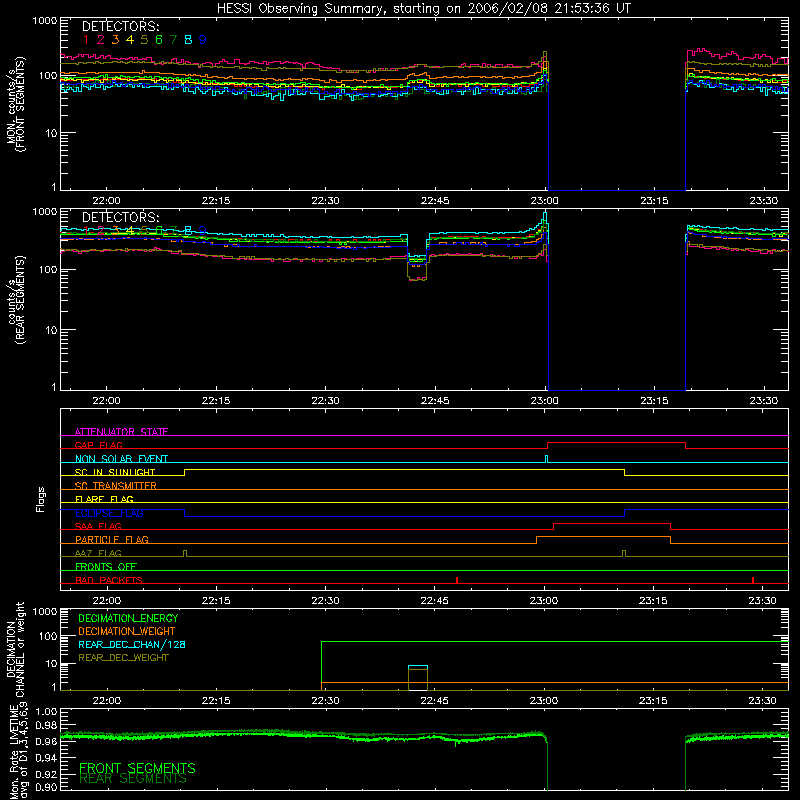Click the 10 y-axis label of rear segments plot
The width and height of the screenshot is (800, 800).
(x=51, y=330)
